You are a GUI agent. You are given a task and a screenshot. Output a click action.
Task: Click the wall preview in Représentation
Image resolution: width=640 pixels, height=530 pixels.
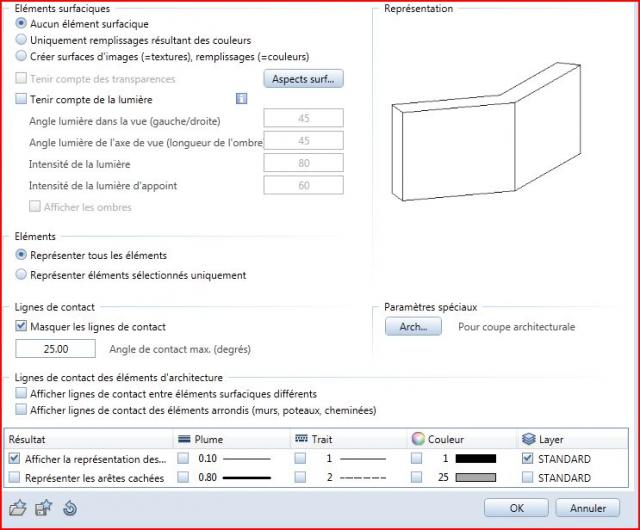(x=486, y=132)
